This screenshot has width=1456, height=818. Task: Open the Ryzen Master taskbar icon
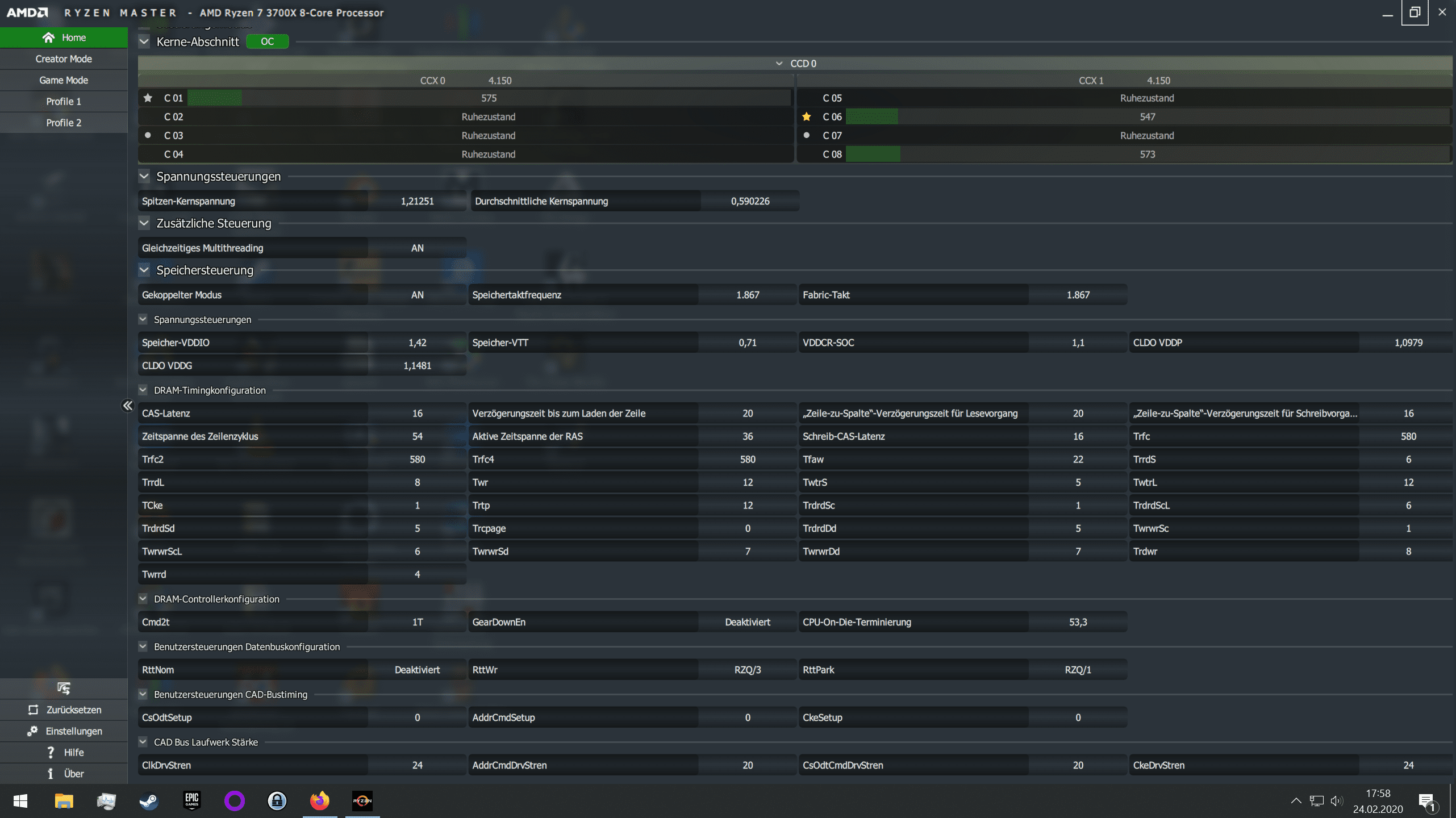[362, 801]
